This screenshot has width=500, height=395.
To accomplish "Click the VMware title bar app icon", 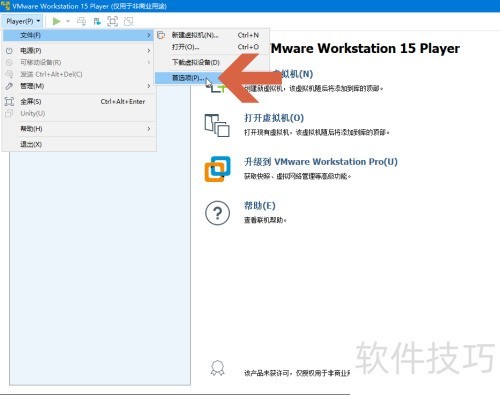I will point(6,6).
